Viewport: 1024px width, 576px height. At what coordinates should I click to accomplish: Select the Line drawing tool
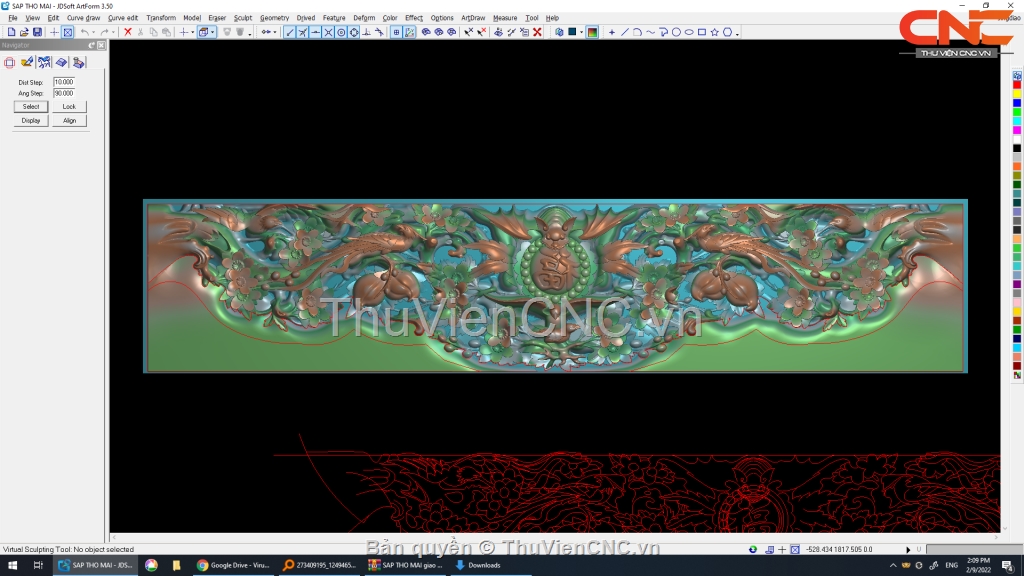point(624,32)
